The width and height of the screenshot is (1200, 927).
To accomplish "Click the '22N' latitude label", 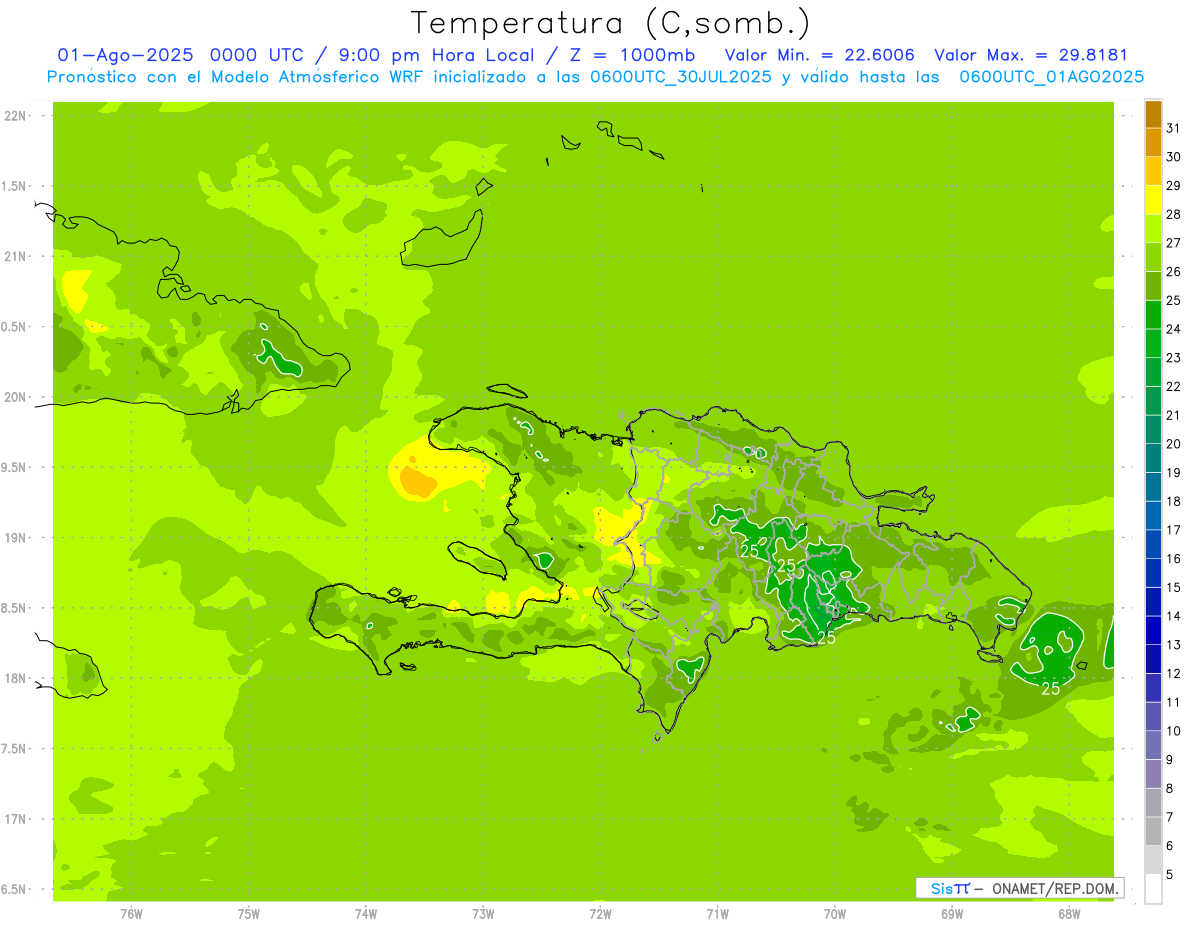I will click(16, 116).
